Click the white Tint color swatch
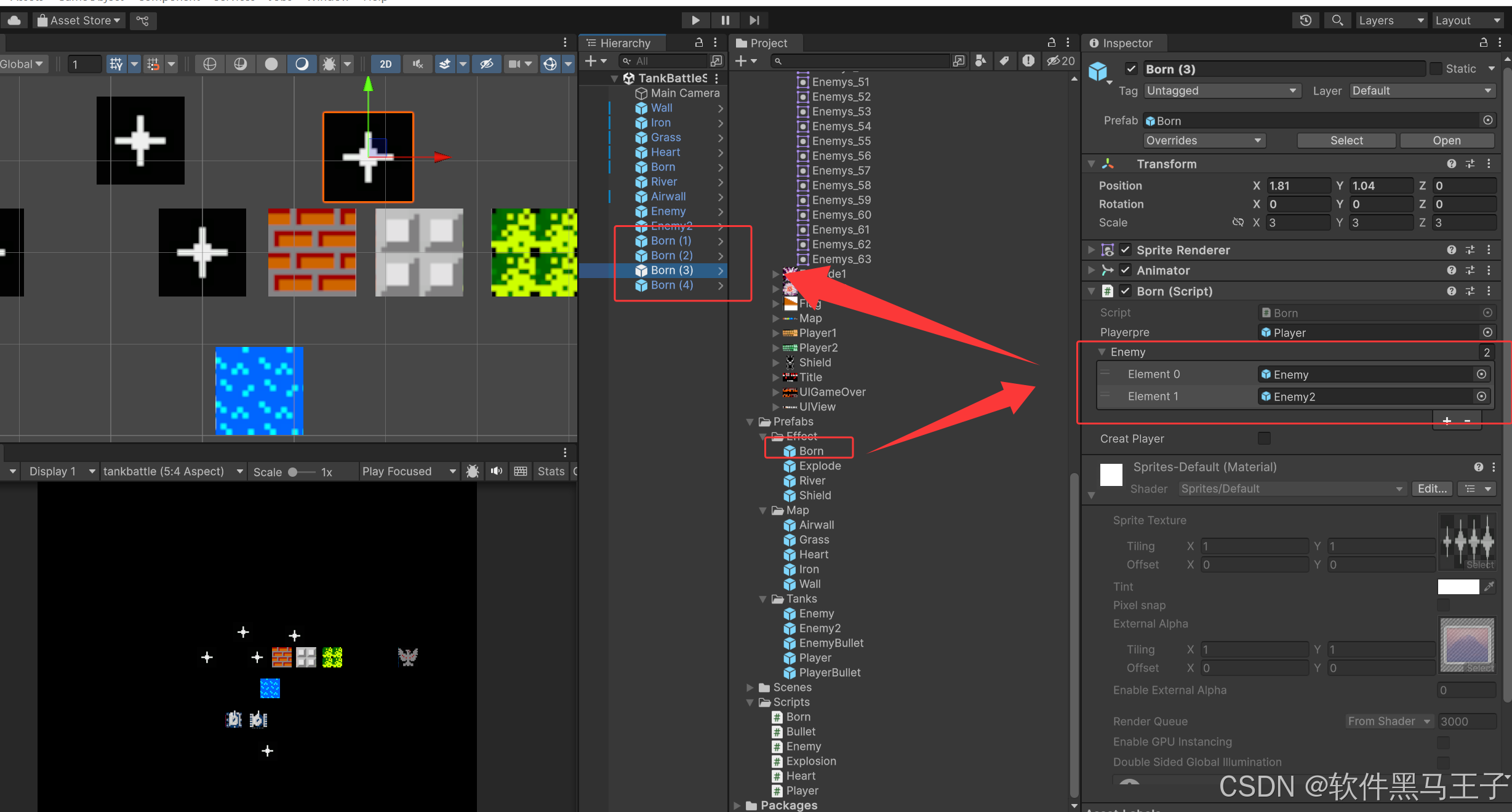Screen dimensions: 1512x812 1458,586
